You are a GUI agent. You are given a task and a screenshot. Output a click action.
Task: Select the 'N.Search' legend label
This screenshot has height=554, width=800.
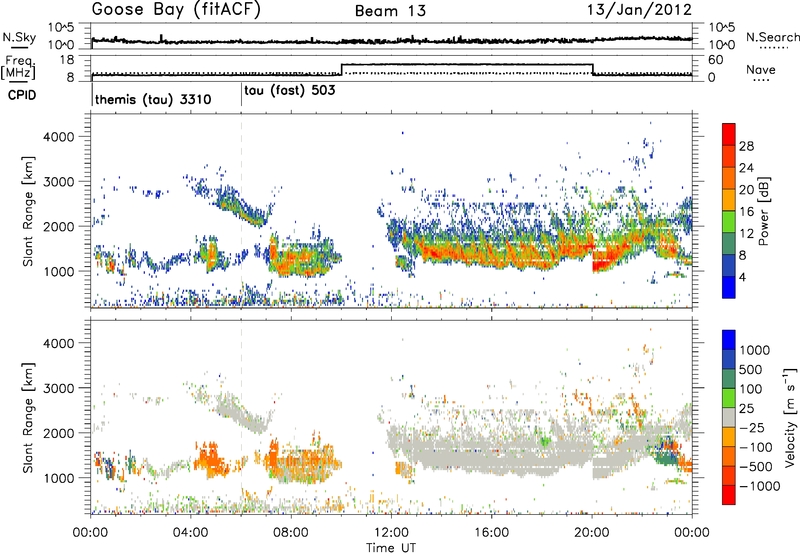click(773, 37)
